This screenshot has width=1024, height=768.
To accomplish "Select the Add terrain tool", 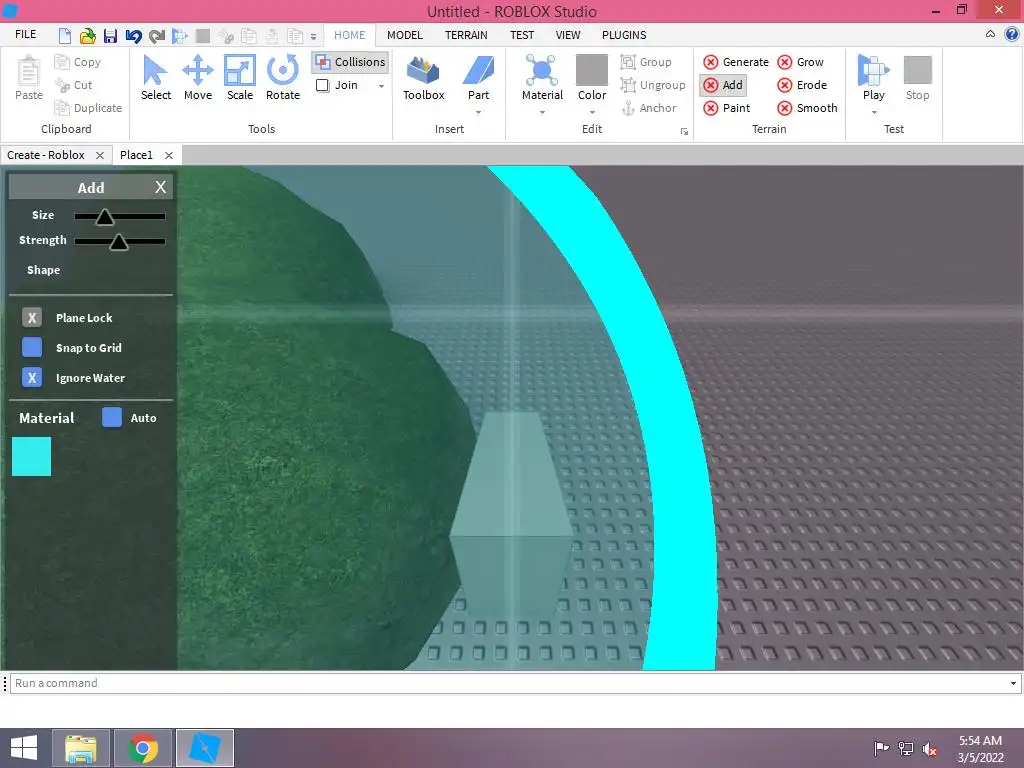I will click(723, 85).
